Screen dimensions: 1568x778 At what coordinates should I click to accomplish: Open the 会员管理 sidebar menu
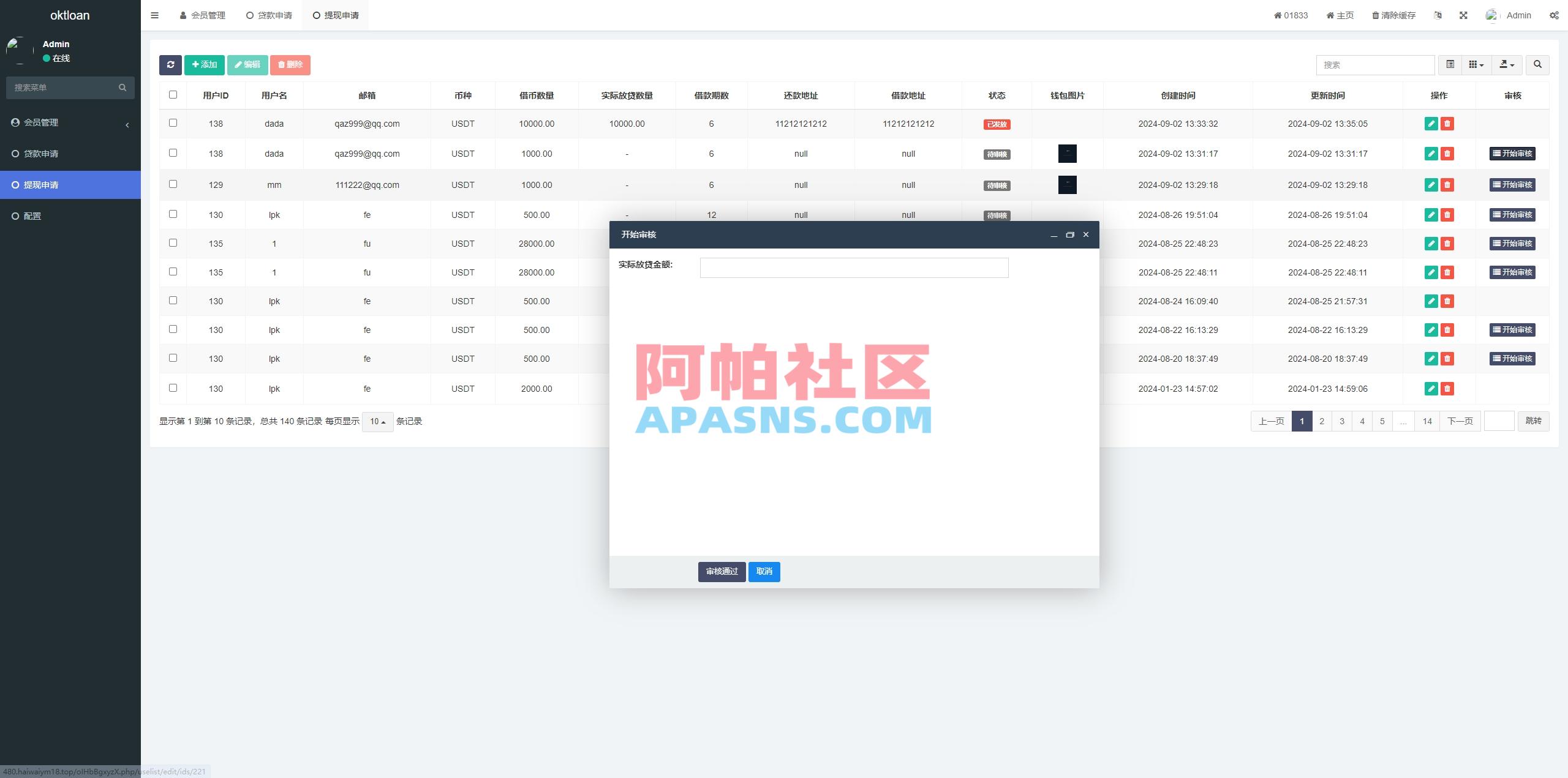click(41, 122)
